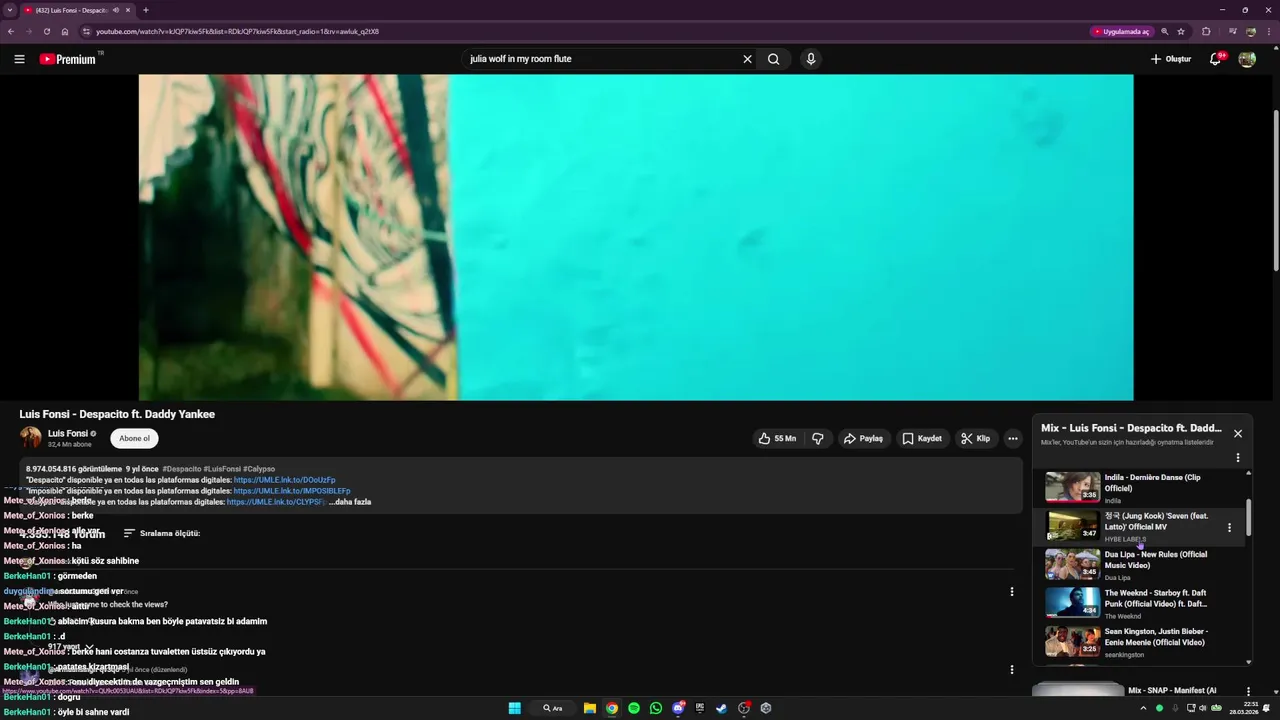Open File Explorer from the taskbar

pos(590,708)
